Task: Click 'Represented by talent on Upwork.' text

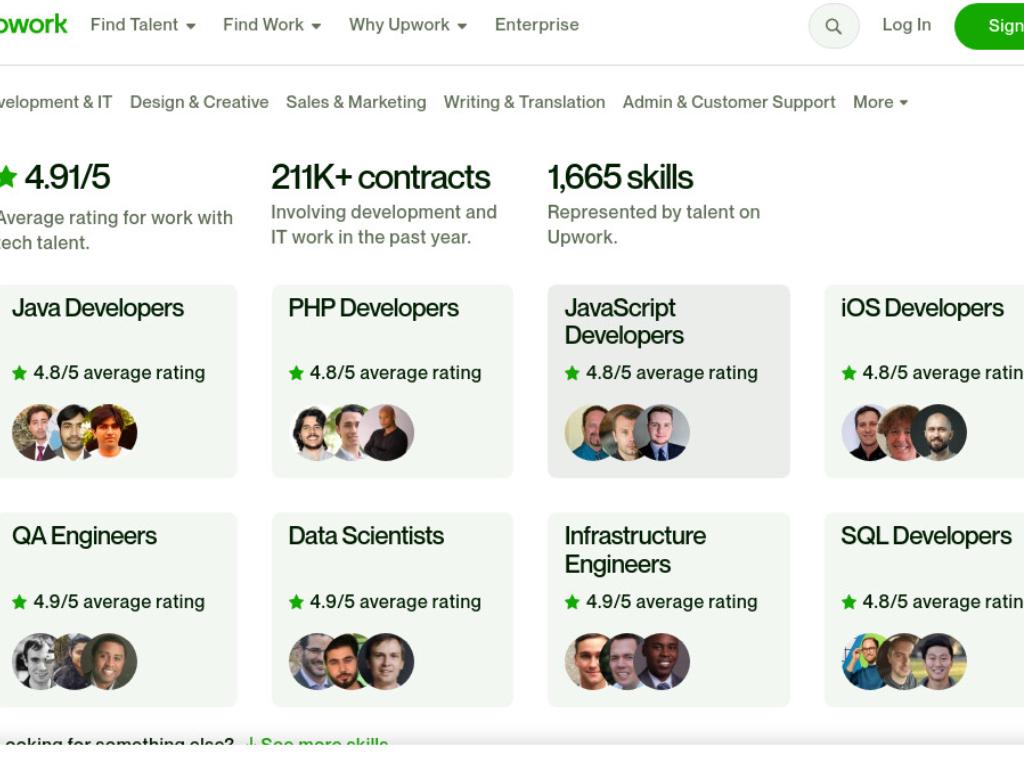Action: coord(653,225)
